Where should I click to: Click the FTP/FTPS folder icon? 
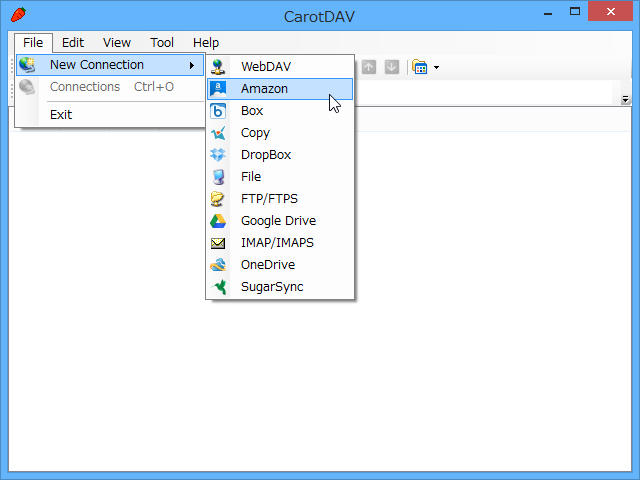click(x=218, y=199)
